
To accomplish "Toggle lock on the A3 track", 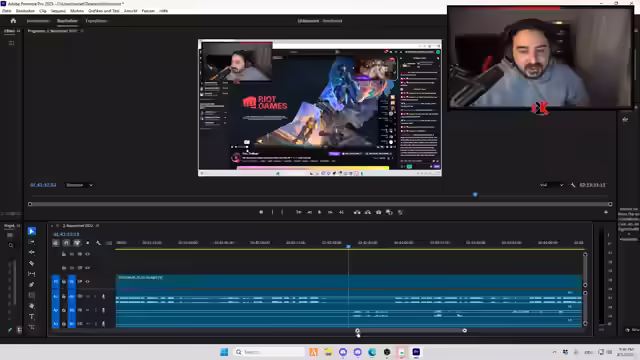I will point(64,324).
